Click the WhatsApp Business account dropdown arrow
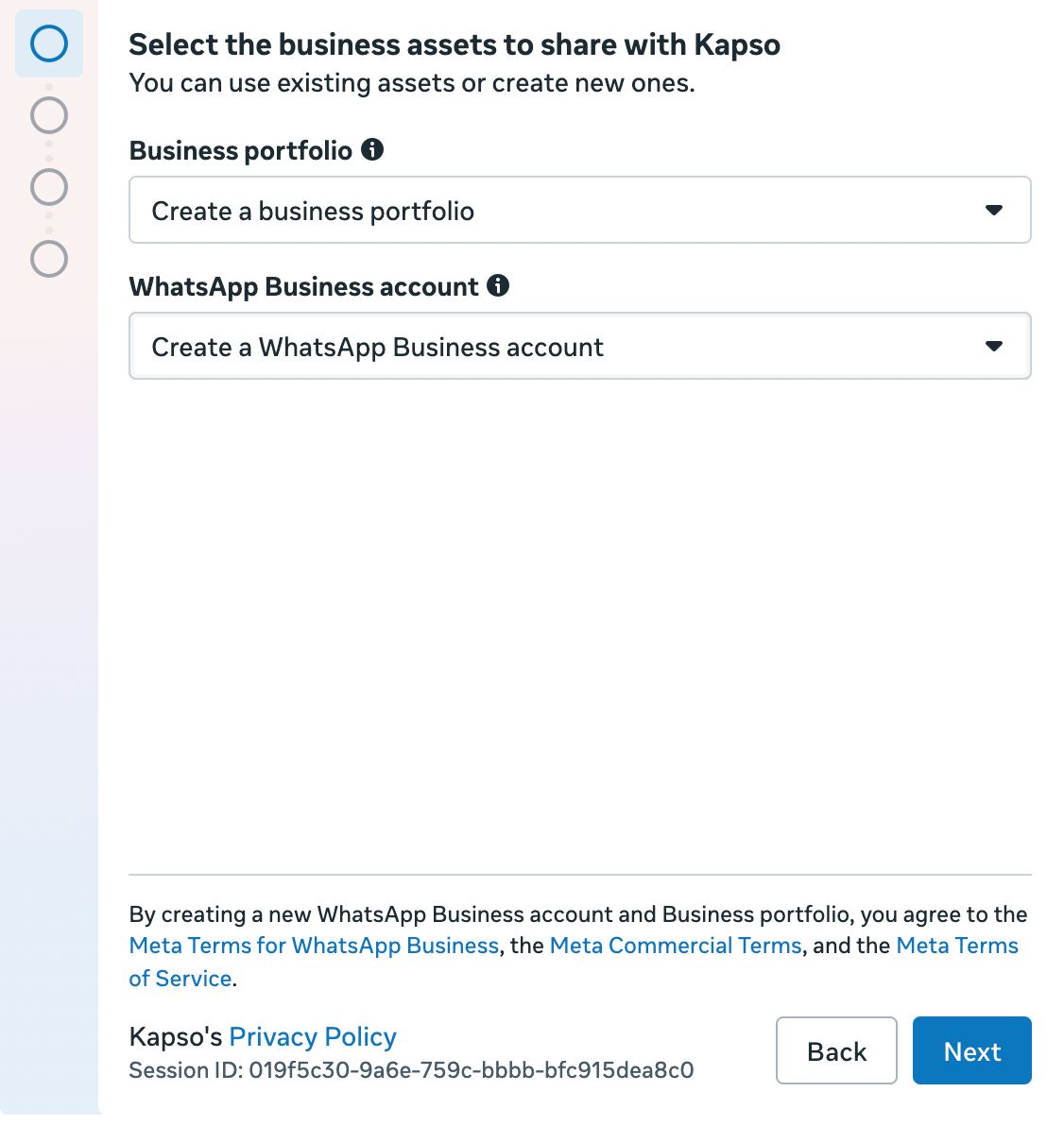This screenshot has width=1064, height=1126. click(x=994, y=346)
